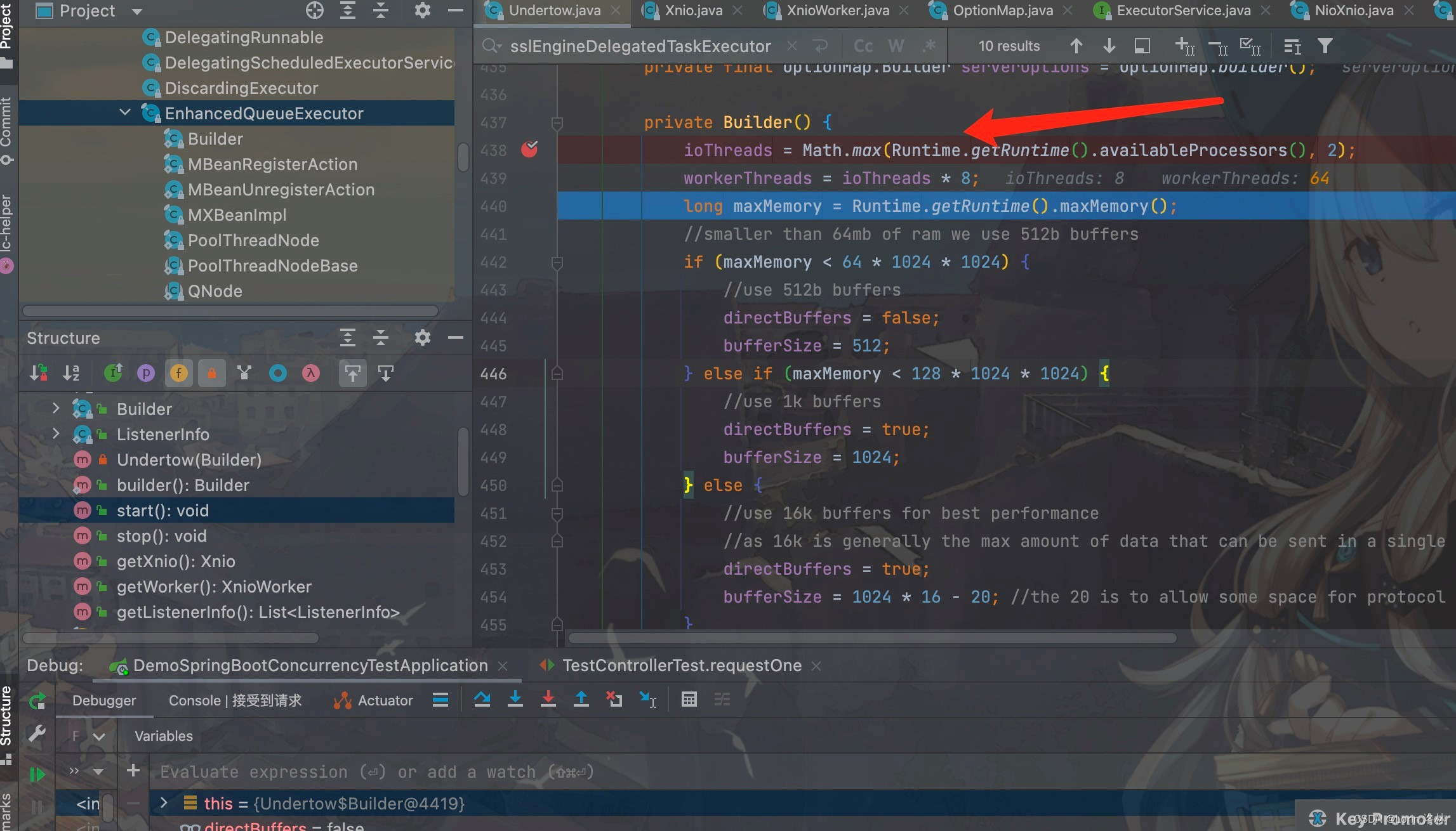Open TestControllerTest.requestOne debug tab

681,665
